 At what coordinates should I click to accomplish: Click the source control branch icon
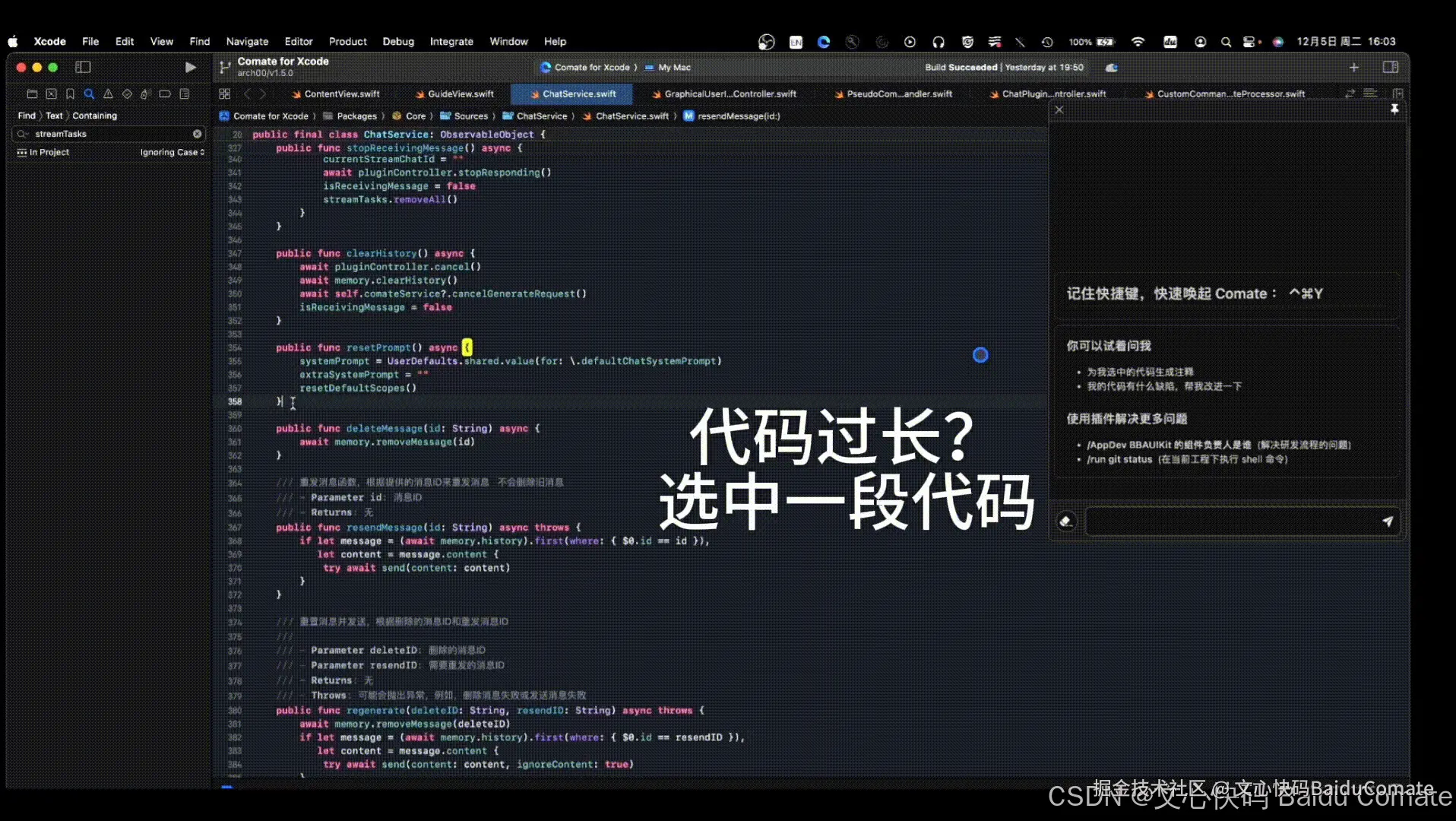tap(224, 68)
